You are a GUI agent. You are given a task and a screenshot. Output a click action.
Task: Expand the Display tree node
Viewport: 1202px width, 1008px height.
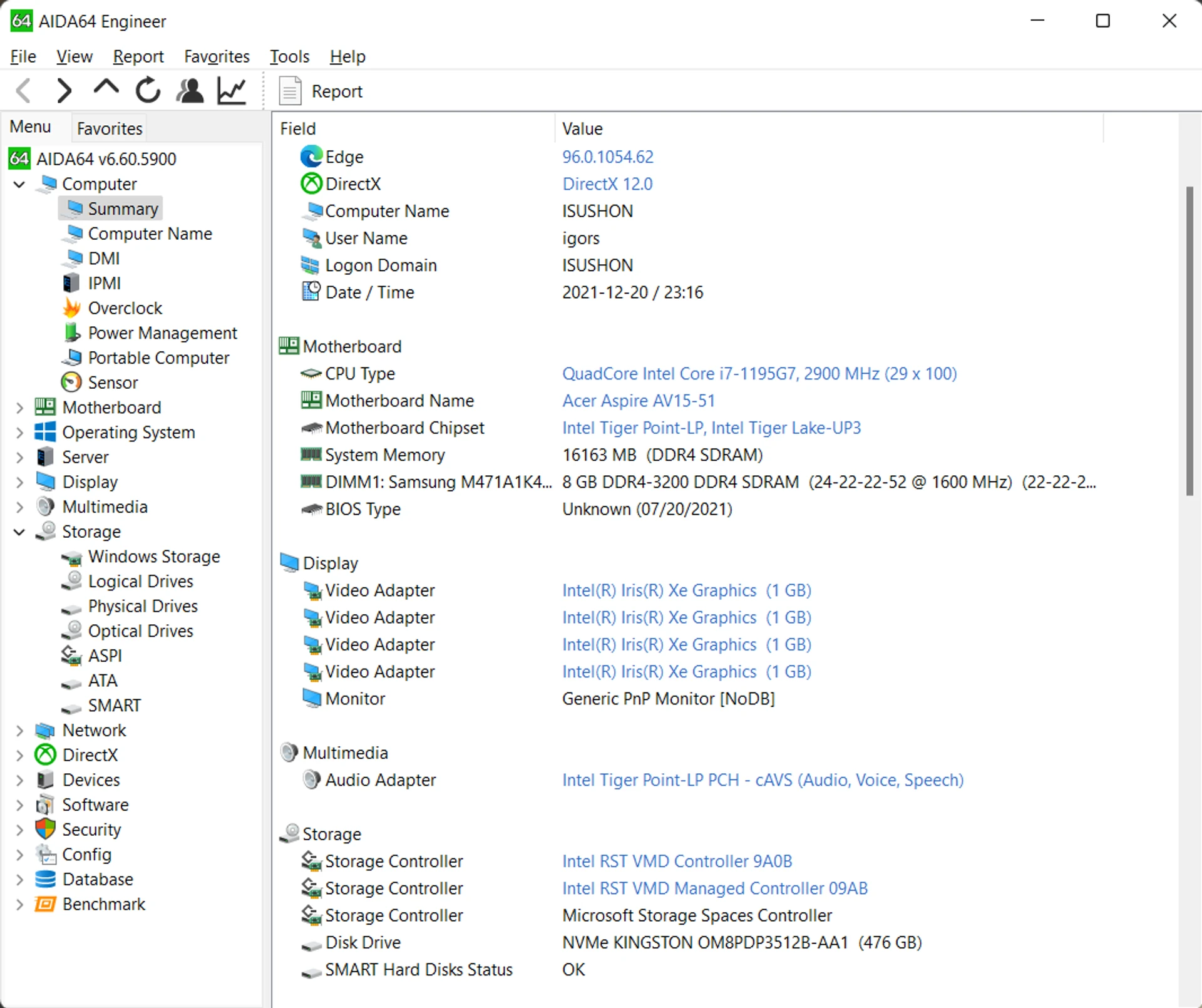(19, 482)
